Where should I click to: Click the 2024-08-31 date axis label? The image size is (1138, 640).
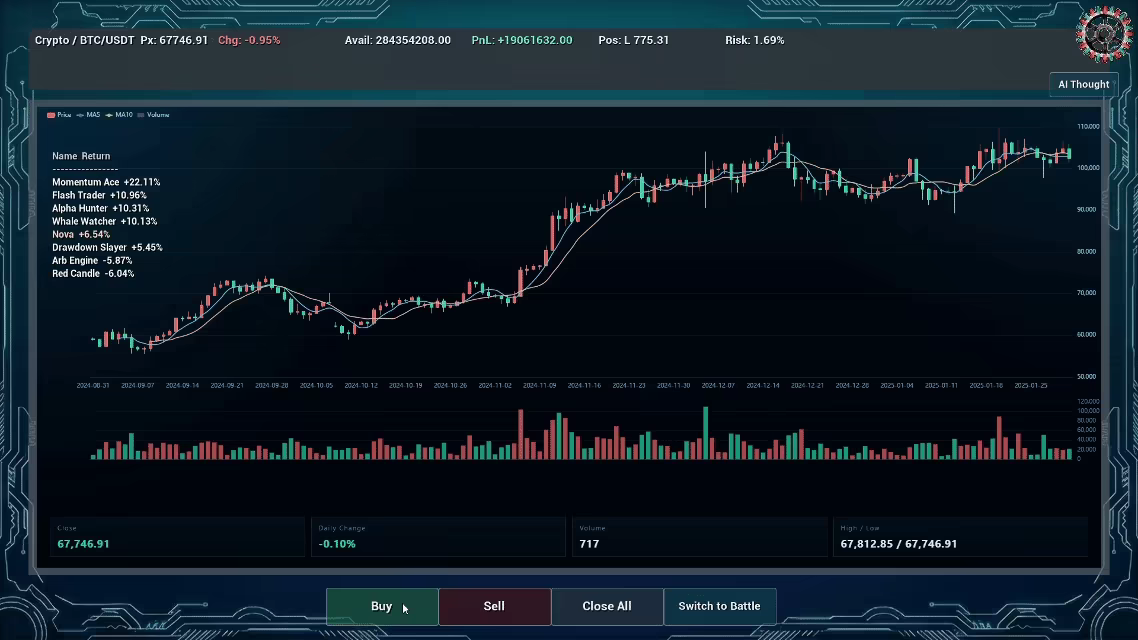point(93,385)
